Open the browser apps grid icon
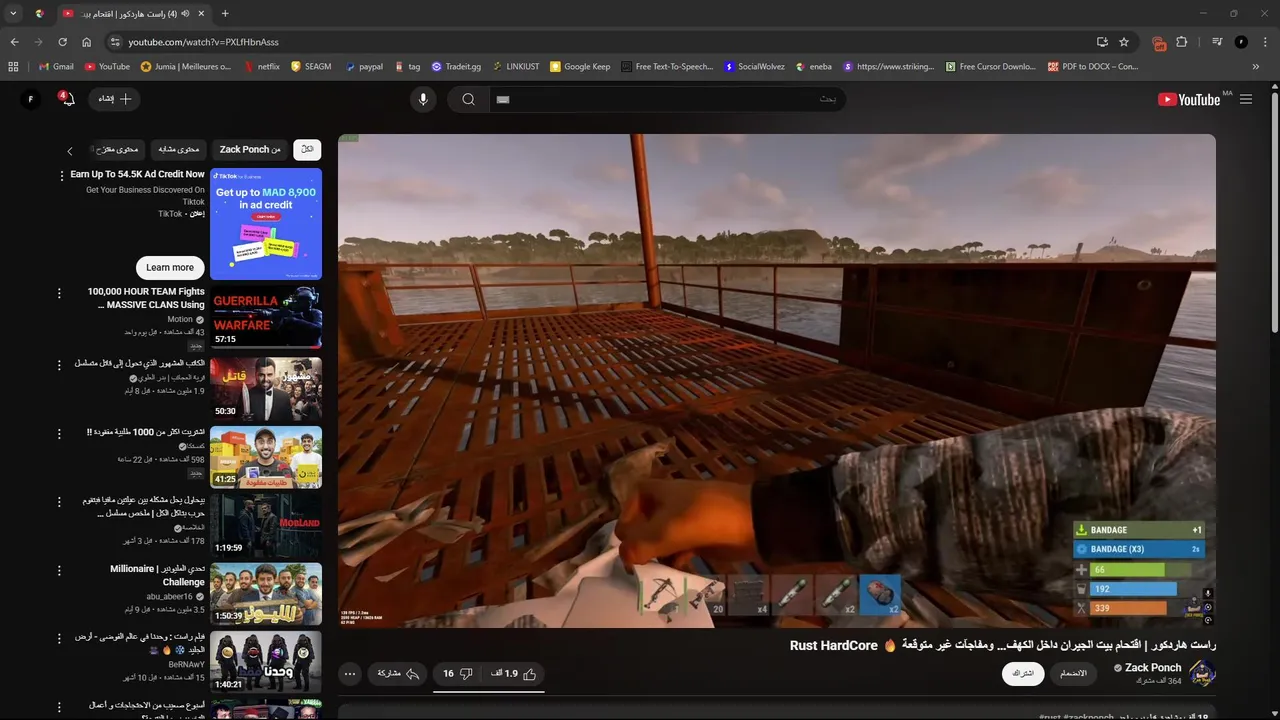 [x=13, y=67]
